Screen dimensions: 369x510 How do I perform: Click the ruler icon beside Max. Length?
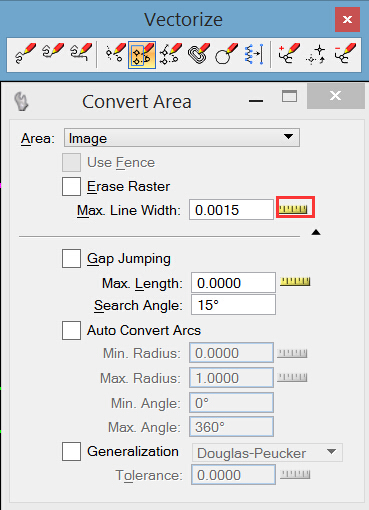pyautogui.click(x=295, y=282)
